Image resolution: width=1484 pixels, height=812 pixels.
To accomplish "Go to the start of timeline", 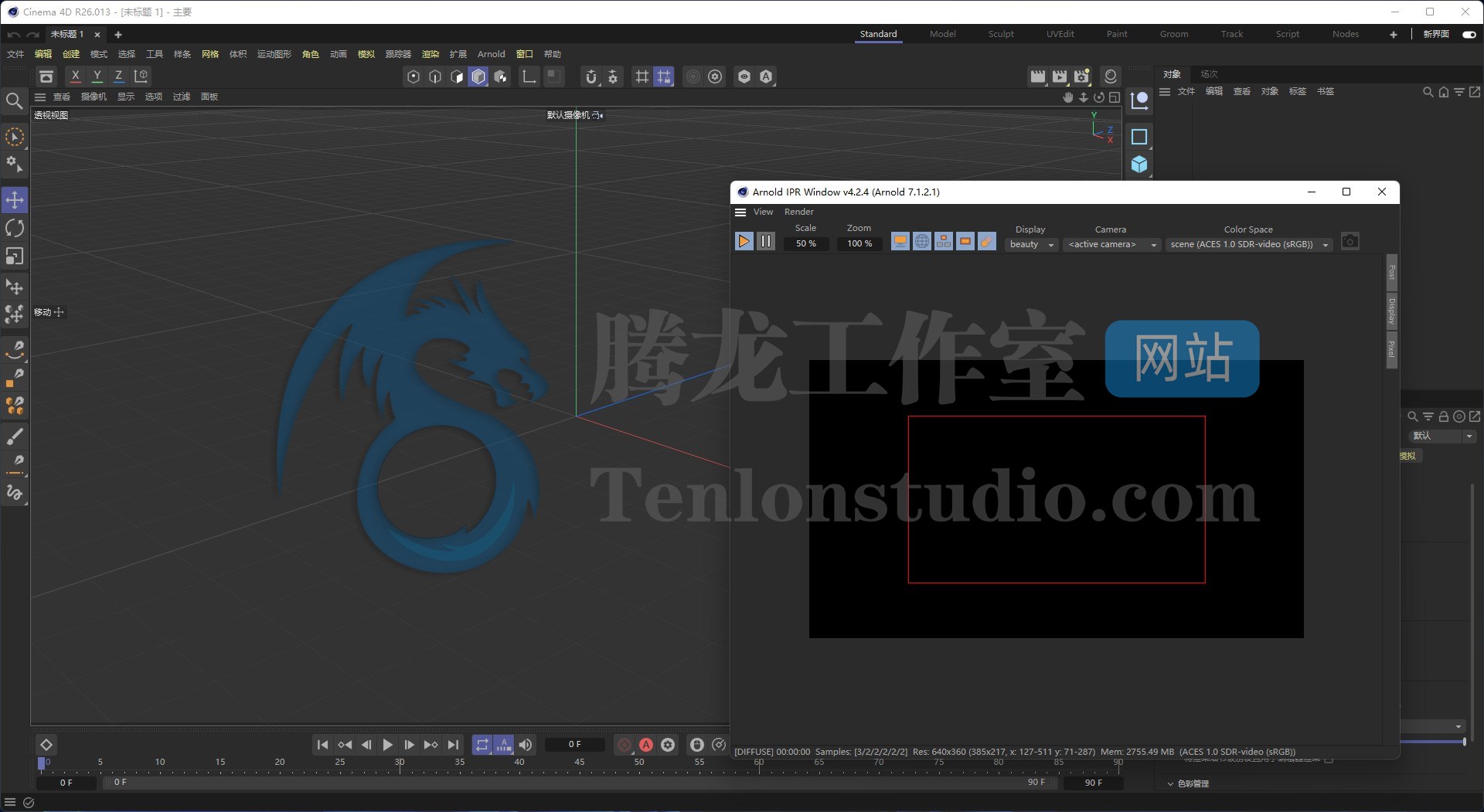I will point(322,745).
